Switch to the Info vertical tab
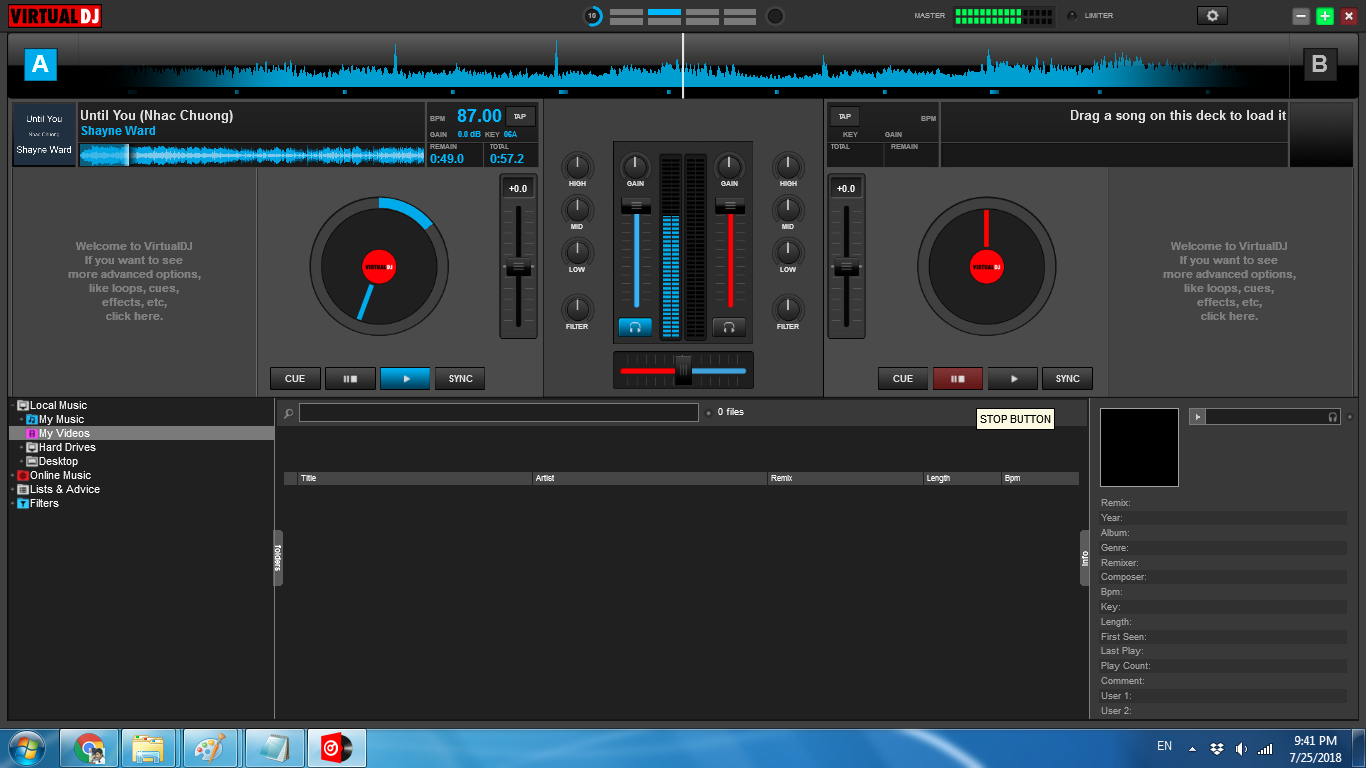The width and height of the screenshot is (1366, 768). tap(1083, 559)
